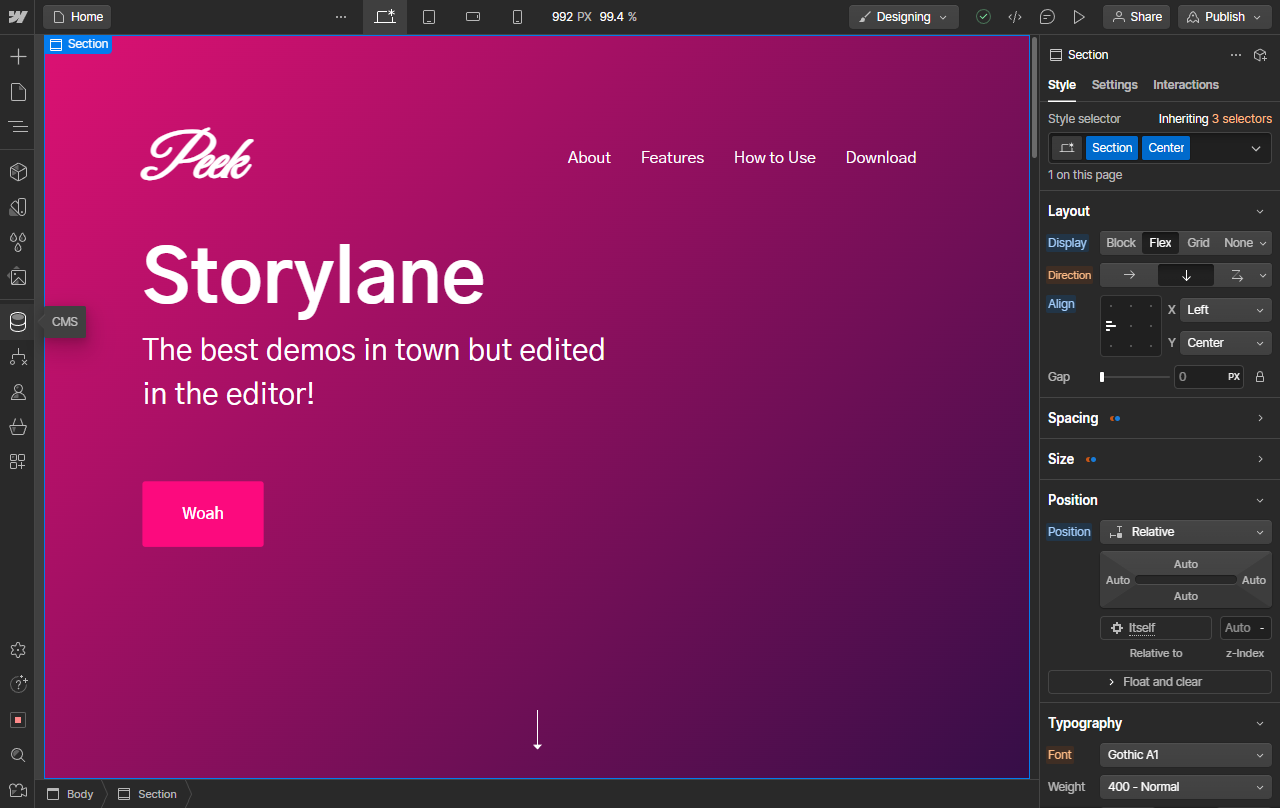Click the Publish button

(x=1224, y=17)
